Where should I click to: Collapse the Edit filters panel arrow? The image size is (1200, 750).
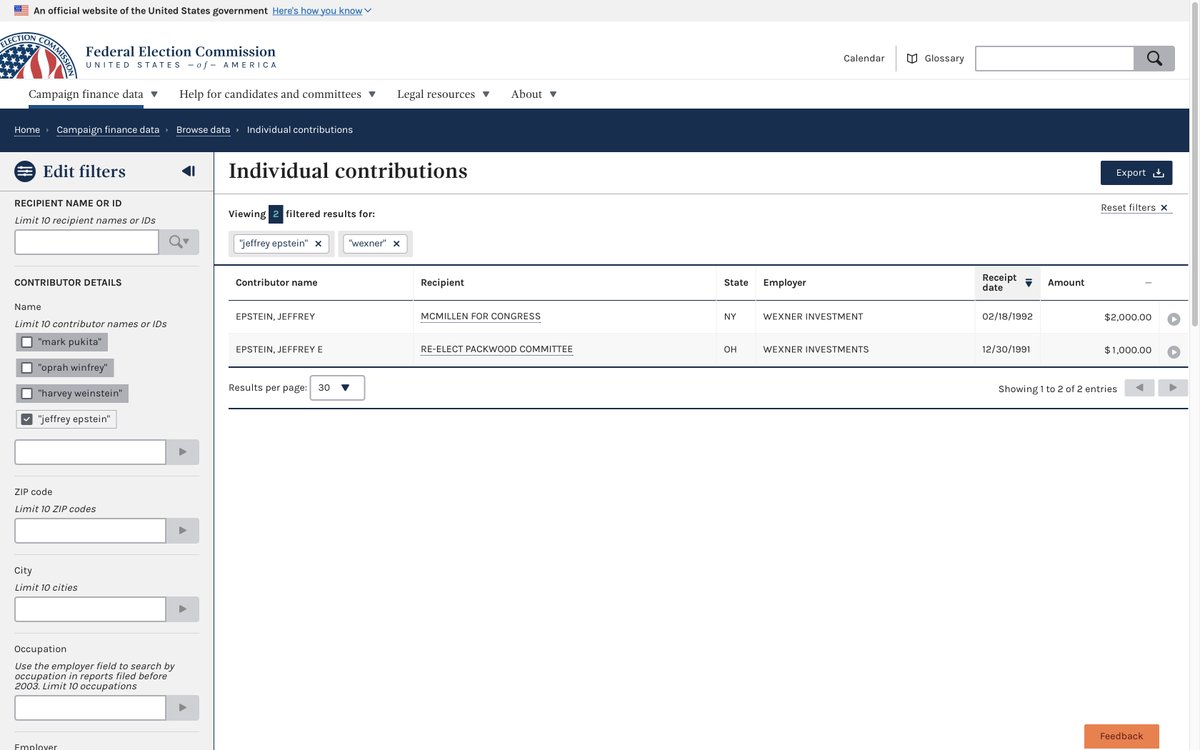188,171
